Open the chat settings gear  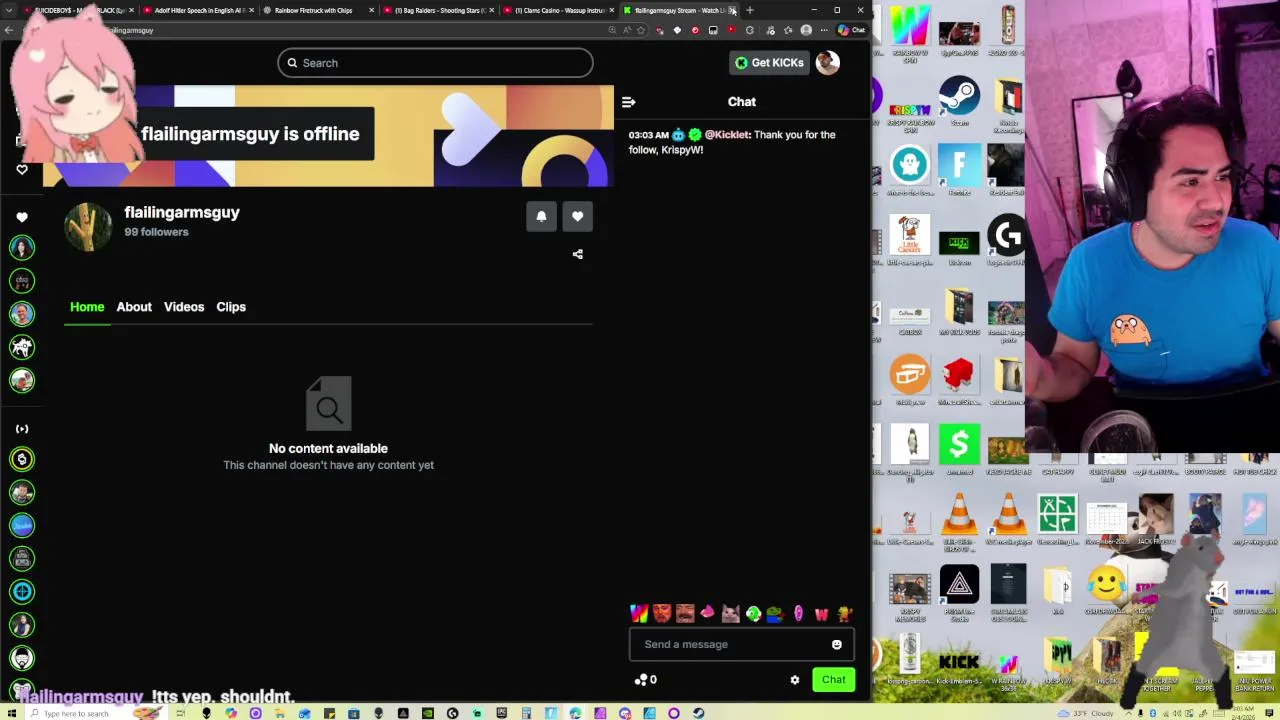795,680
